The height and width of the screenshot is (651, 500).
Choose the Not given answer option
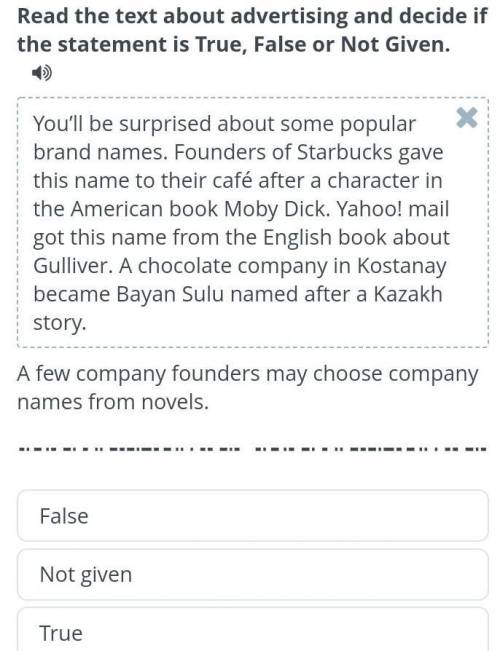coord(252,575)
